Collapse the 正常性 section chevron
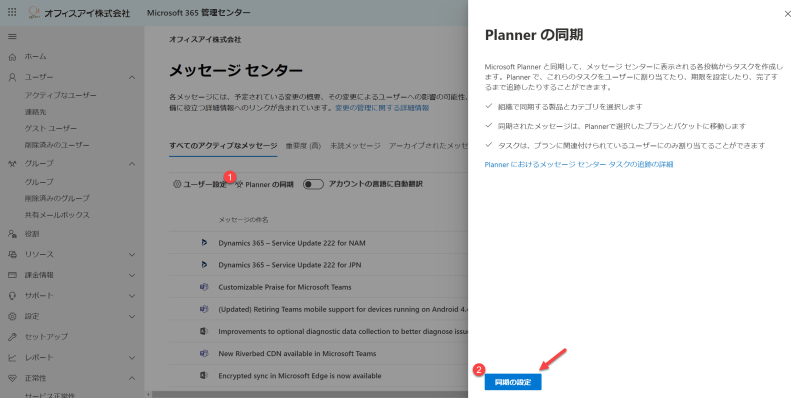800x398 pixels. pyautogui.click(x=132, y=378)
